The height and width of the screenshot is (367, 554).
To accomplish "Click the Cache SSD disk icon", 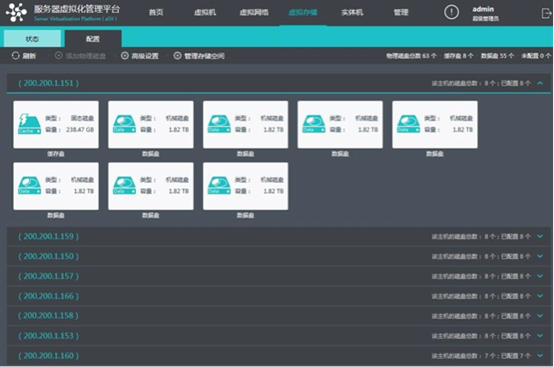I will pos(29,124).
